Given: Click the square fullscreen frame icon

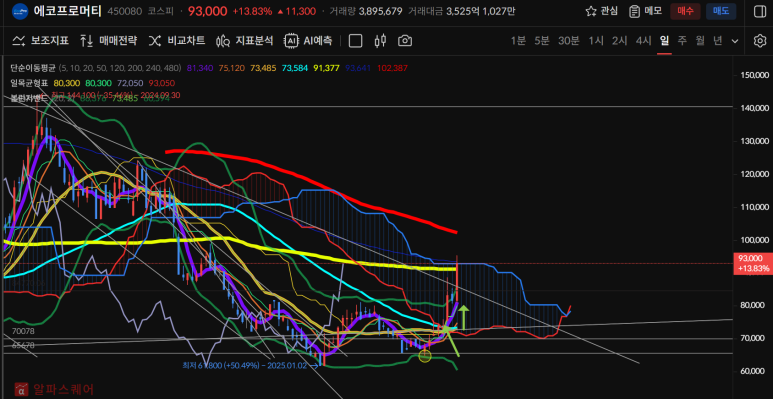Looking at the screenshot, I should 355,41.
